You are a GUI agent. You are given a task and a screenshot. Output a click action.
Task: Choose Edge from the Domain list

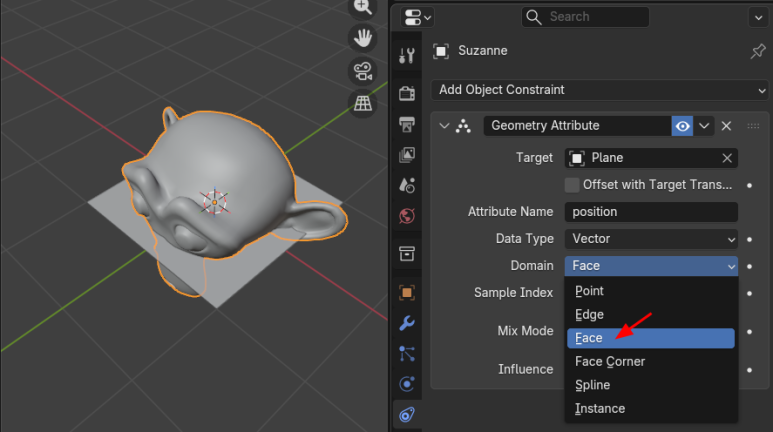pyautogui.click(x=651, y=315)
